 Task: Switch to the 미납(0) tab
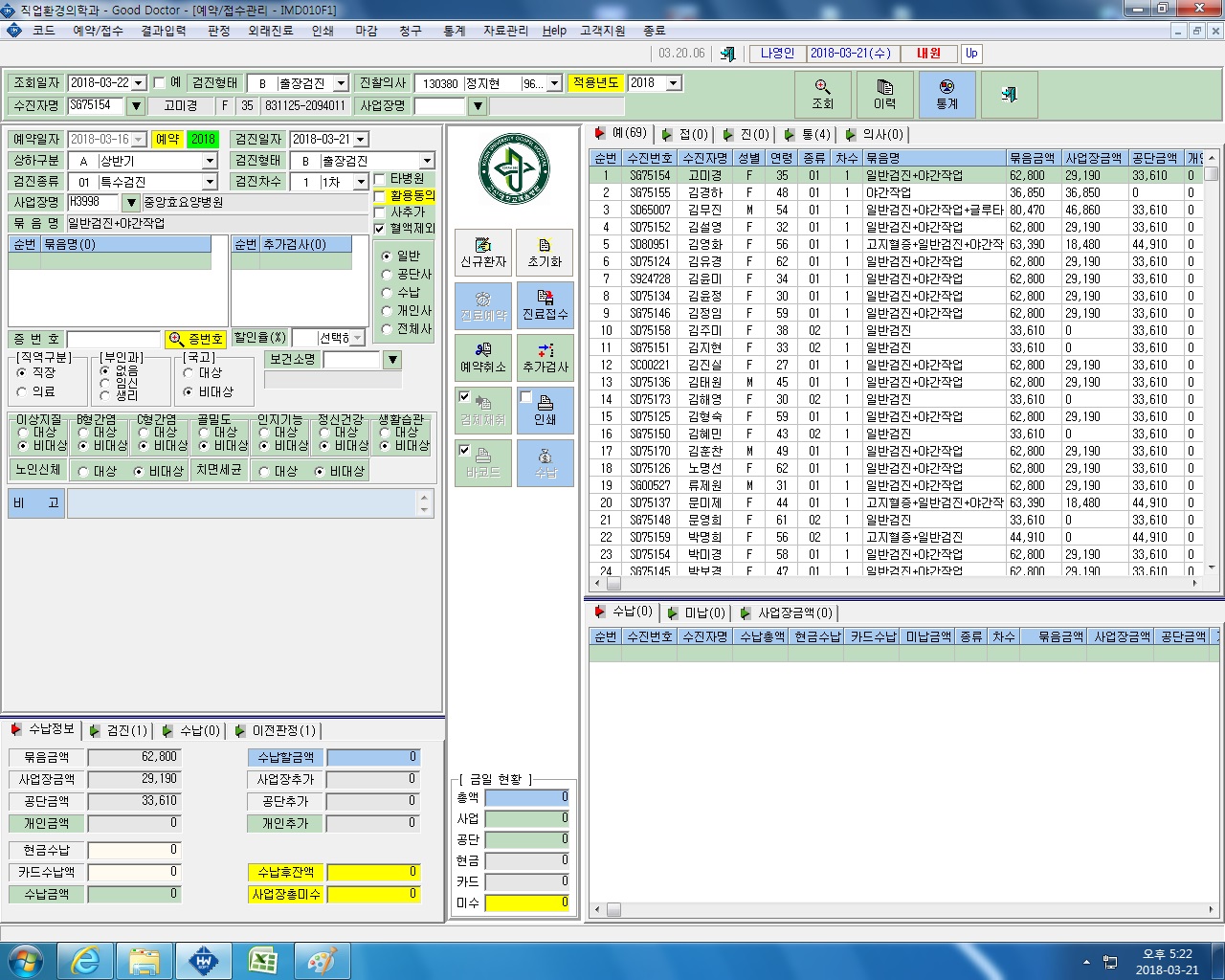[x=697, y=612]
